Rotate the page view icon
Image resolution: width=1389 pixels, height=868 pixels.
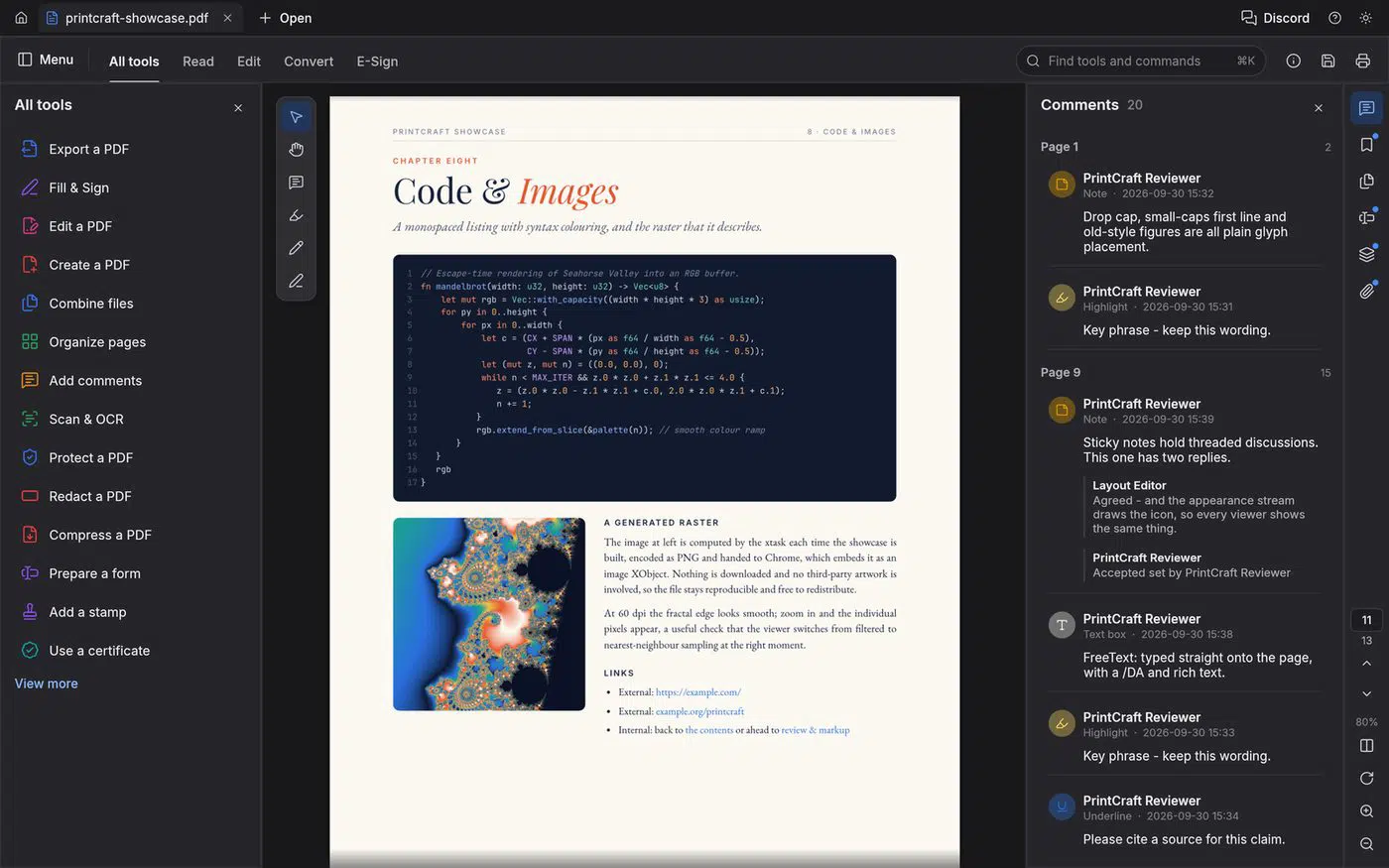click(x=1366, y=778)
